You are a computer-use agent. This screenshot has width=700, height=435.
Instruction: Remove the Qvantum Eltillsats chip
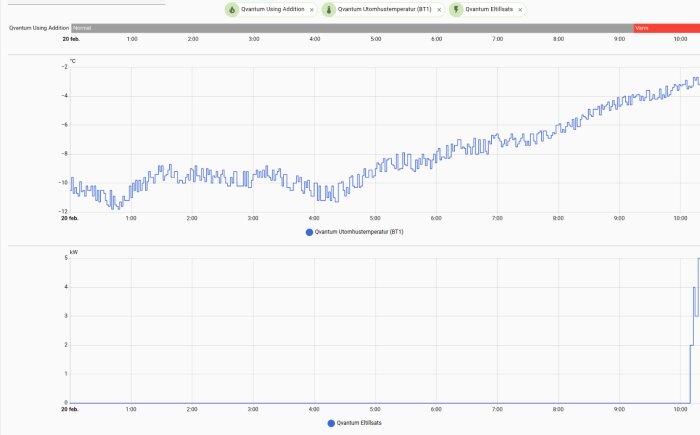click(520, 9)
